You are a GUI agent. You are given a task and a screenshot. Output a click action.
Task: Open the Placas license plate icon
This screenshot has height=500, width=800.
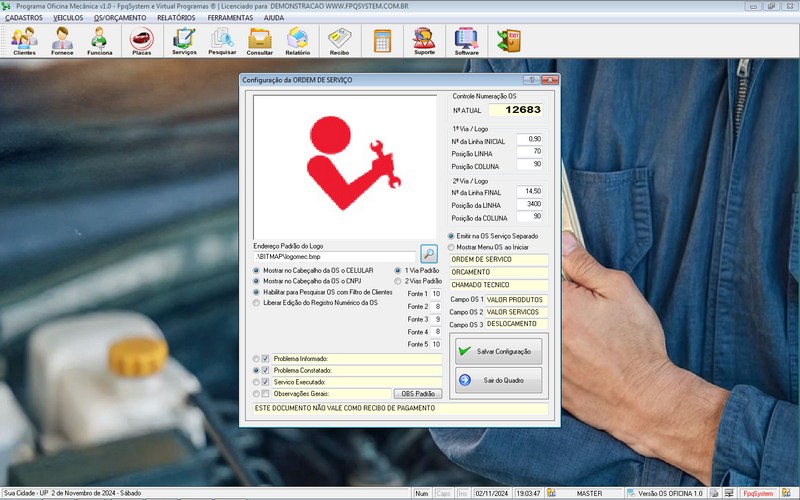point(142,40)
